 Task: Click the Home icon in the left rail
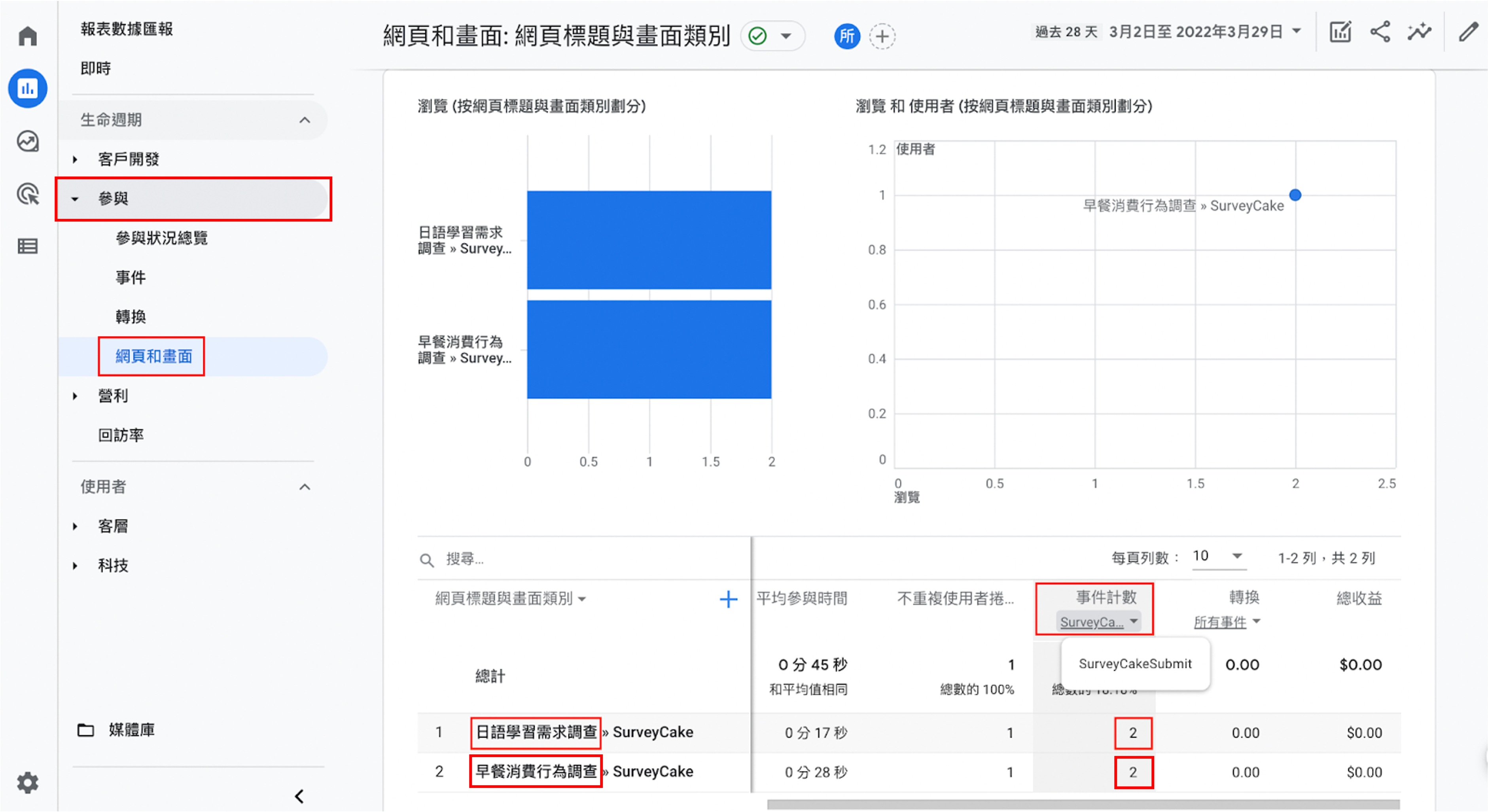(27, 36)
